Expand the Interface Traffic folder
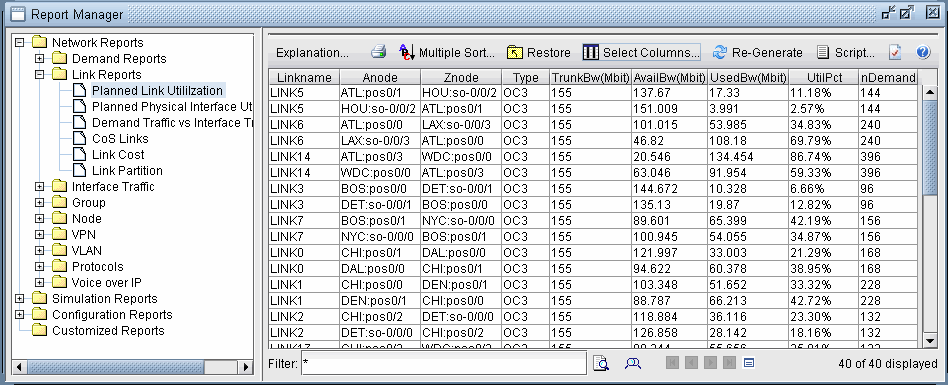 [x=39, y=187]
